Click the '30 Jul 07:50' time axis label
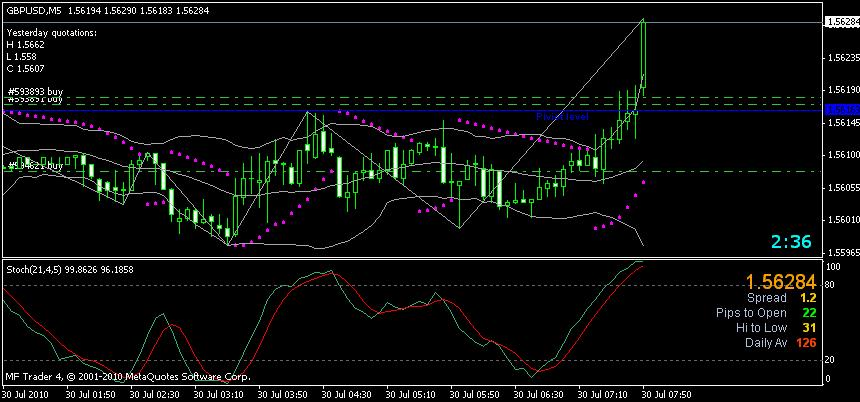Image resolution: width=860 pixels, height=402 pixels. (x=667, y=394)
